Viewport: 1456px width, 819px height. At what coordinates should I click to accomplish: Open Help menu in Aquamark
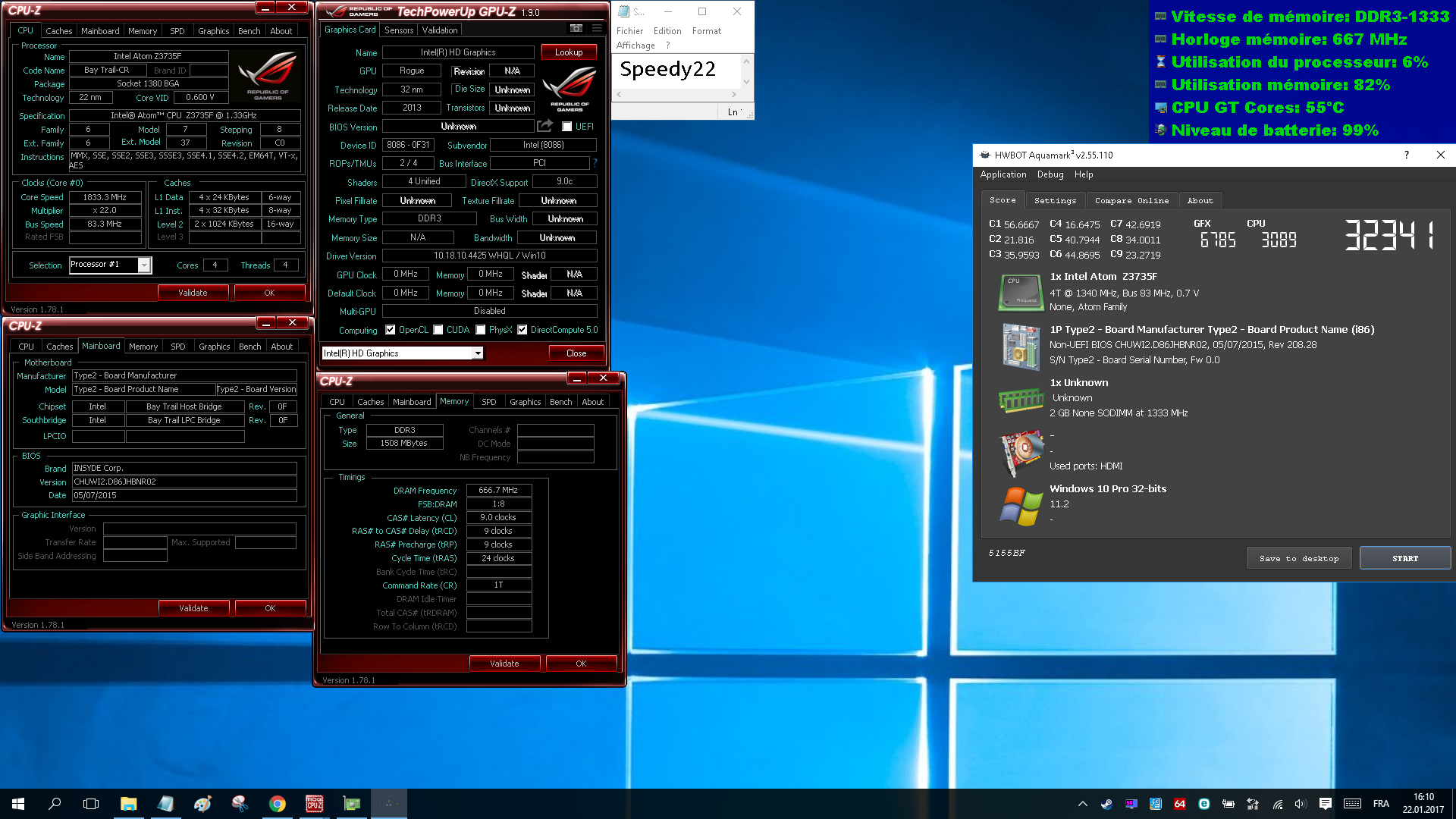click(x=1084, y=174)
